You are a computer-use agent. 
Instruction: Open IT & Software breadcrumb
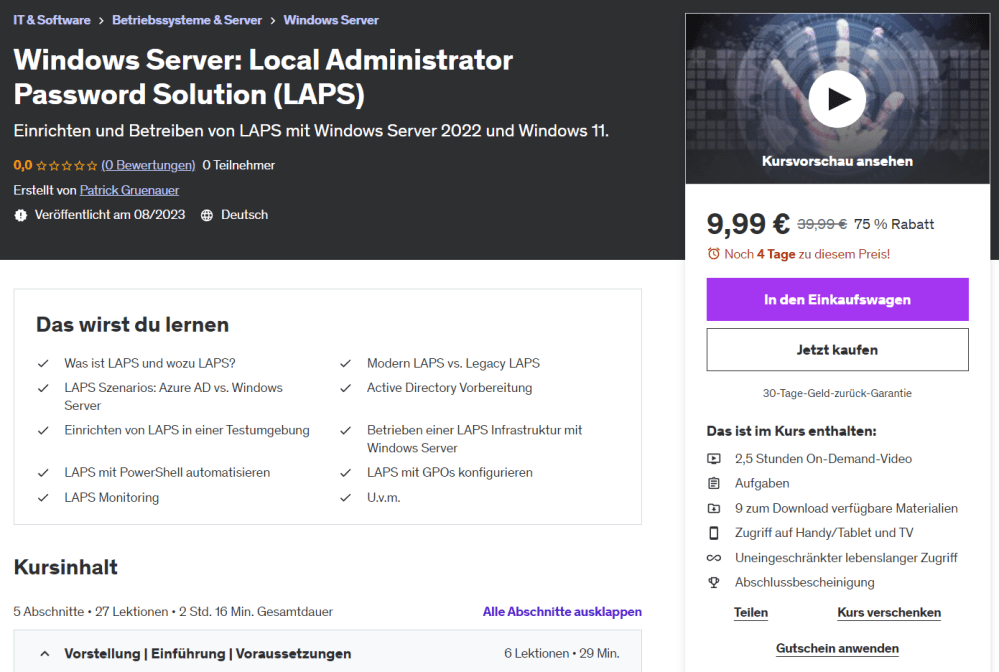(52, 20)
